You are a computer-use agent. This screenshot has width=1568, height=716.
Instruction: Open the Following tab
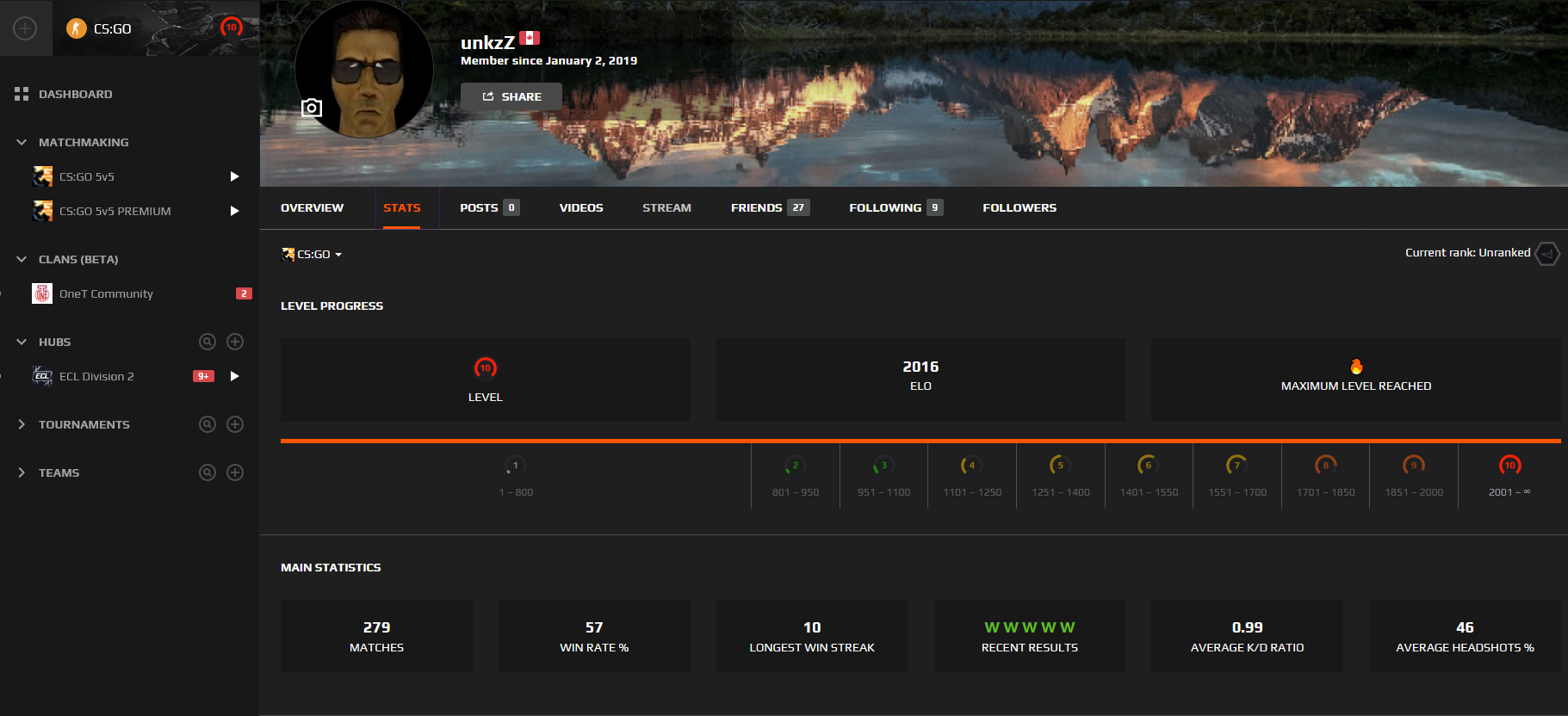[x=896, y=207]
